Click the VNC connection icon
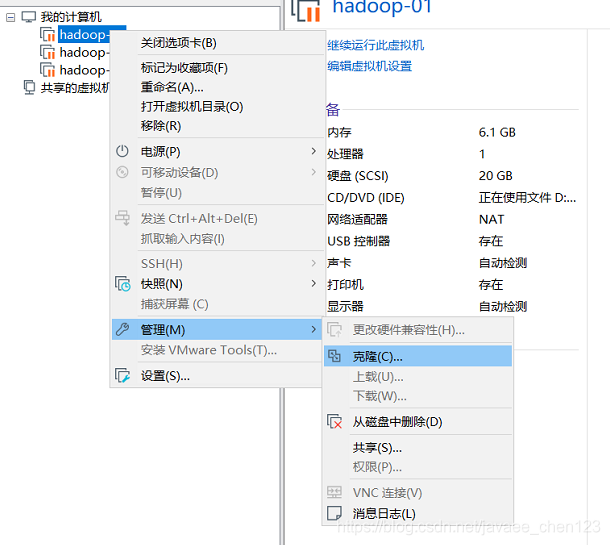Screen dimensions: 610x545 (x=334, y=492)
